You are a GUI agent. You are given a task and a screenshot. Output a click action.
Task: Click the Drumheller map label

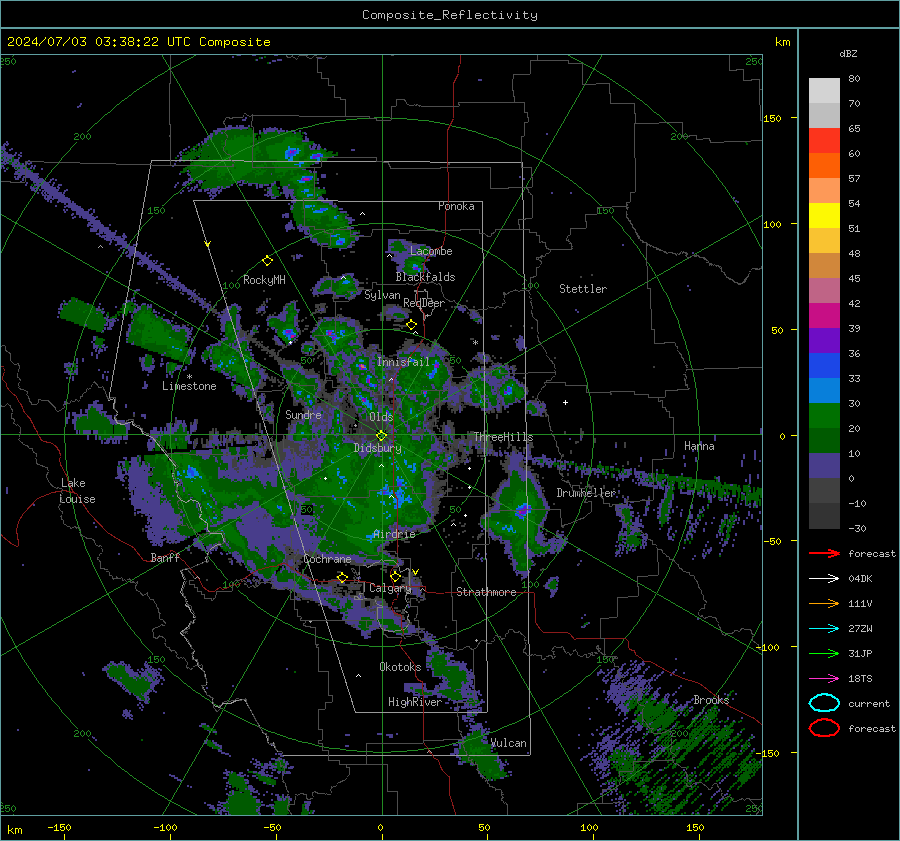pyautogui.click(x=586, y=493)
